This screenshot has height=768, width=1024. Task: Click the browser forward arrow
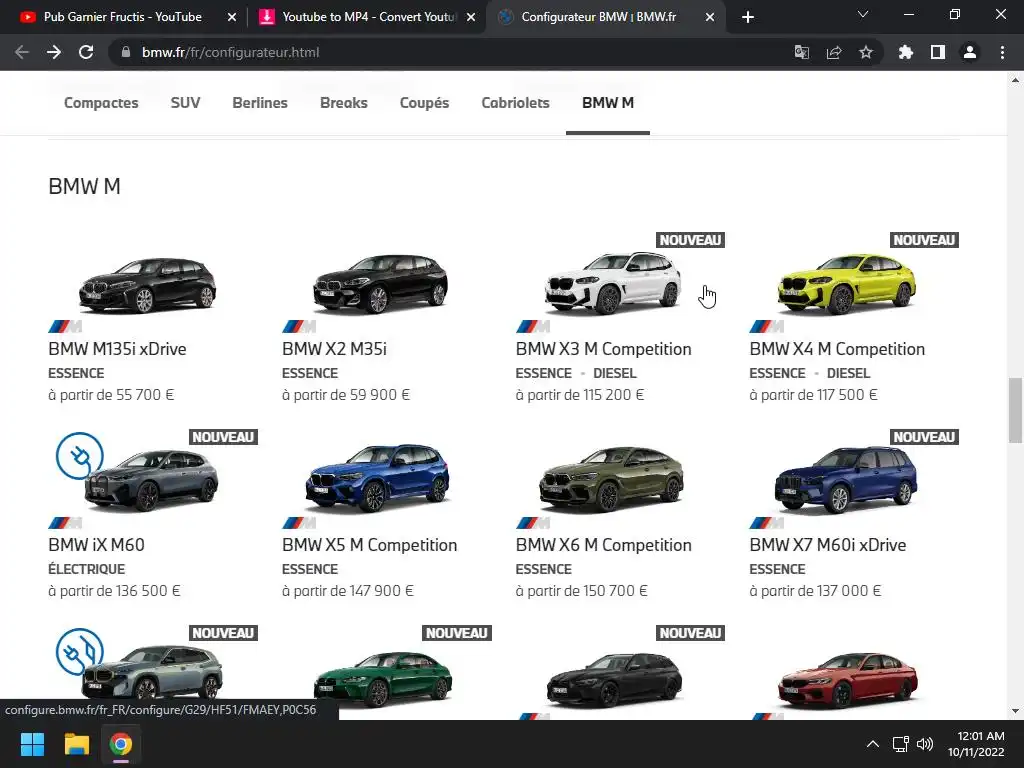pyautogui.click(x=54, y=52)
